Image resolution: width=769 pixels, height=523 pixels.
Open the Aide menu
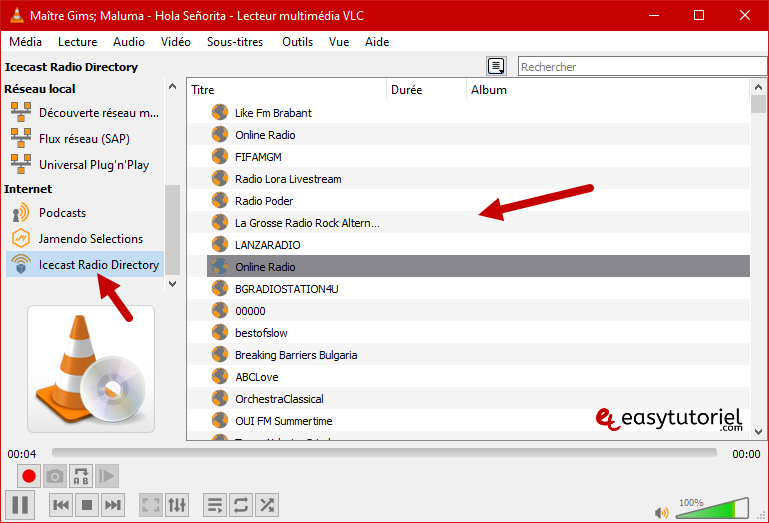[377, 42]
